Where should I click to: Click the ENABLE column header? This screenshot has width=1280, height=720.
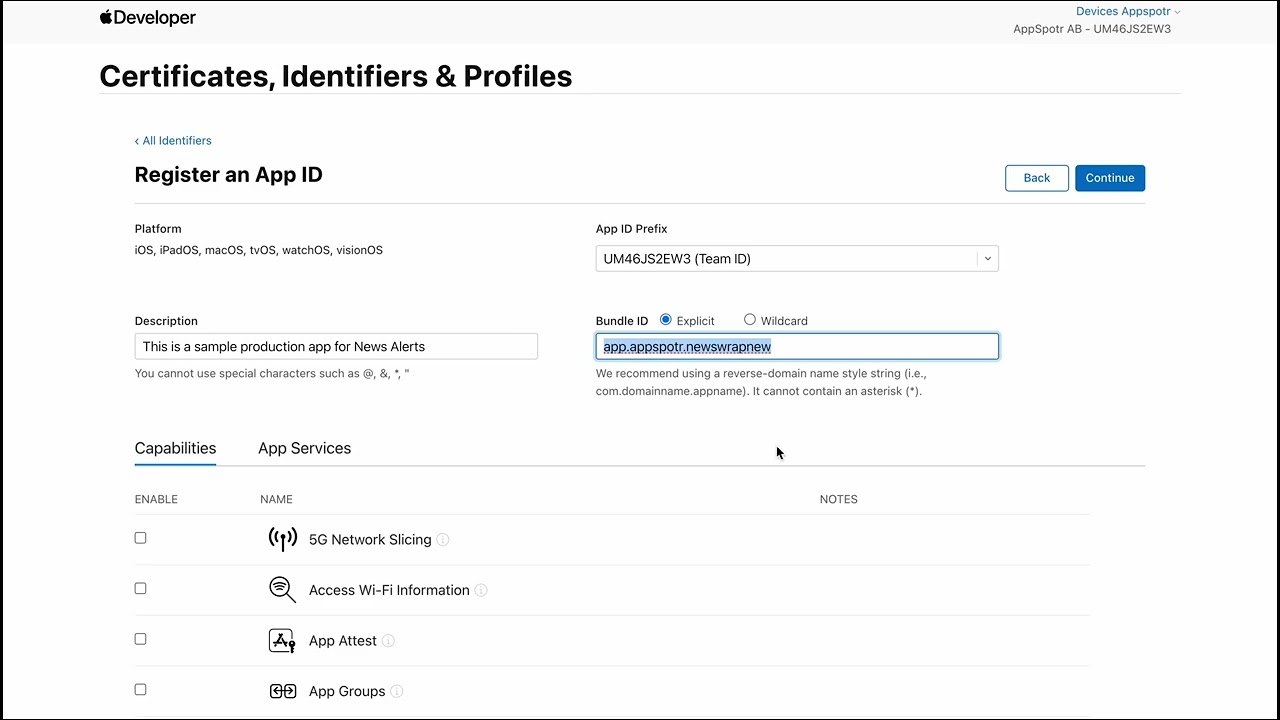pyautogui.click(x=156, y=499)
